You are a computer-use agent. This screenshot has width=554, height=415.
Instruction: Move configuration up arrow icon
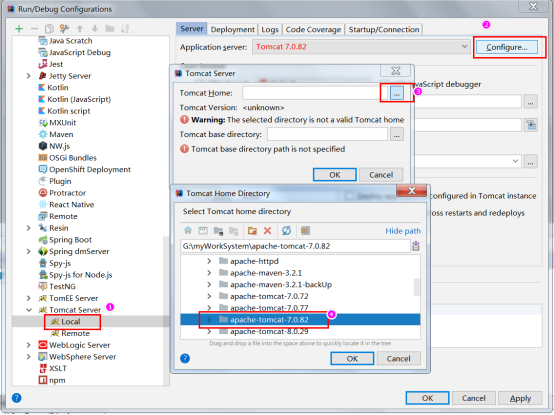tap(80, 29)
